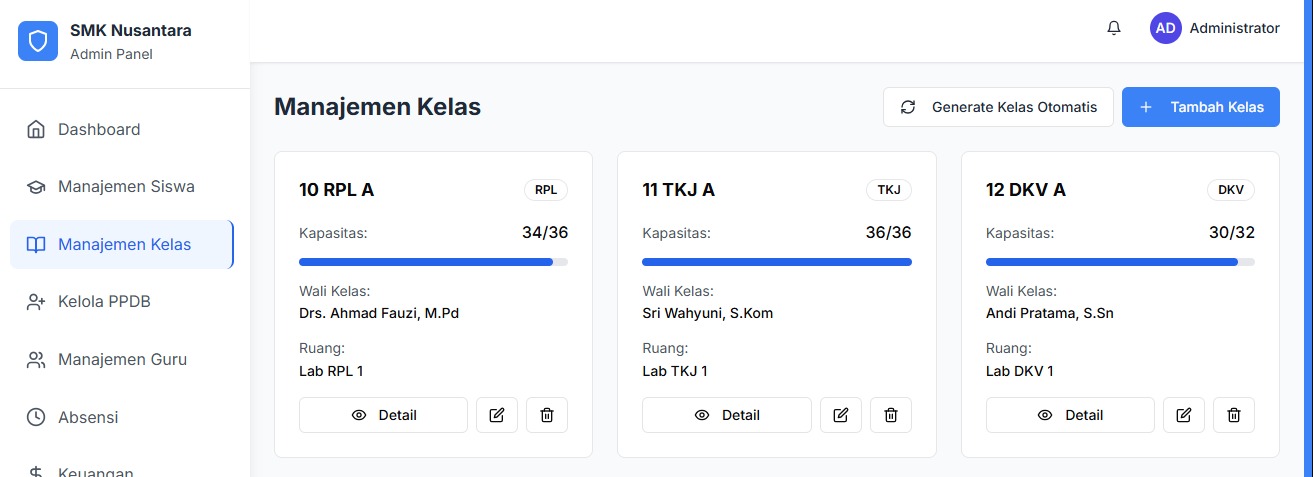Screen dimensions: 1313x477
Task: Open the Kelola PPDB menu item
Action: click(x=104, y=302)
